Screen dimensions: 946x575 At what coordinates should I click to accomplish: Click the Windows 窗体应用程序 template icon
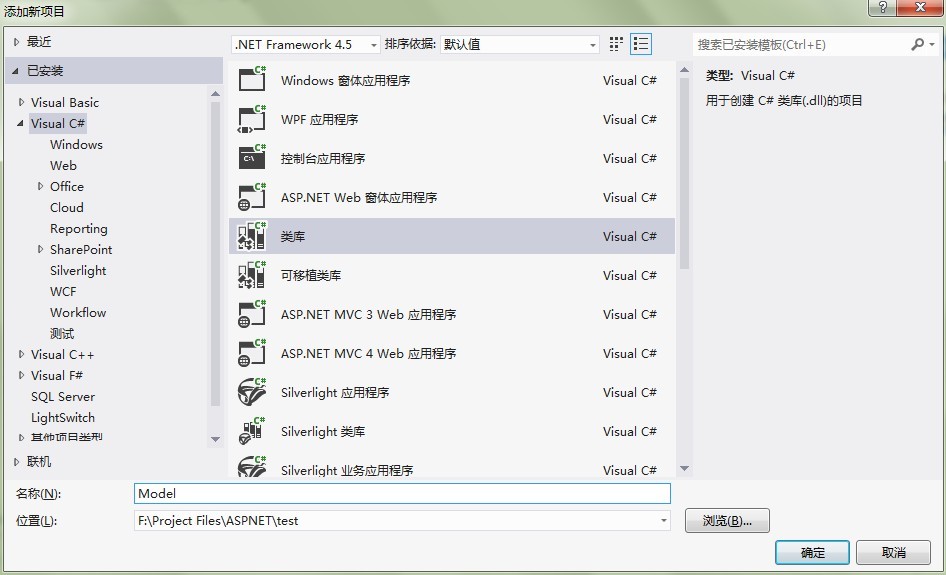(252, 79)
